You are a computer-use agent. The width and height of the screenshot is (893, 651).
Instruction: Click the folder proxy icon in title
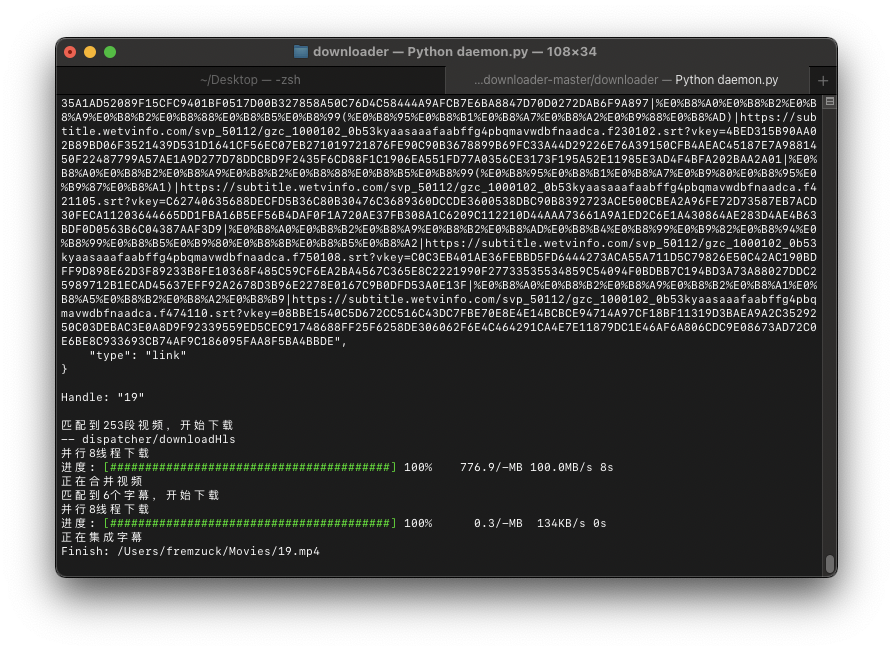point(301,52)
